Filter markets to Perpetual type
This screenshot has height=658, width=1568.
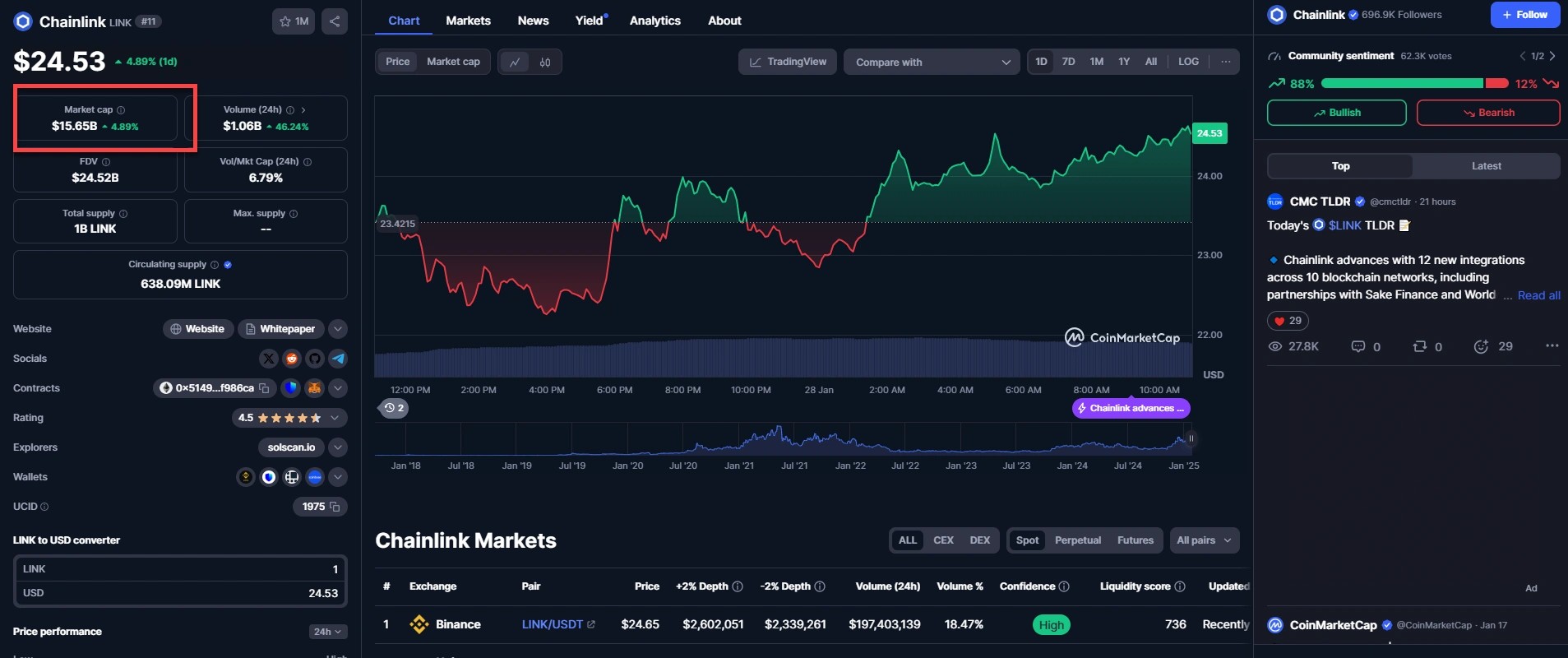1077,540
